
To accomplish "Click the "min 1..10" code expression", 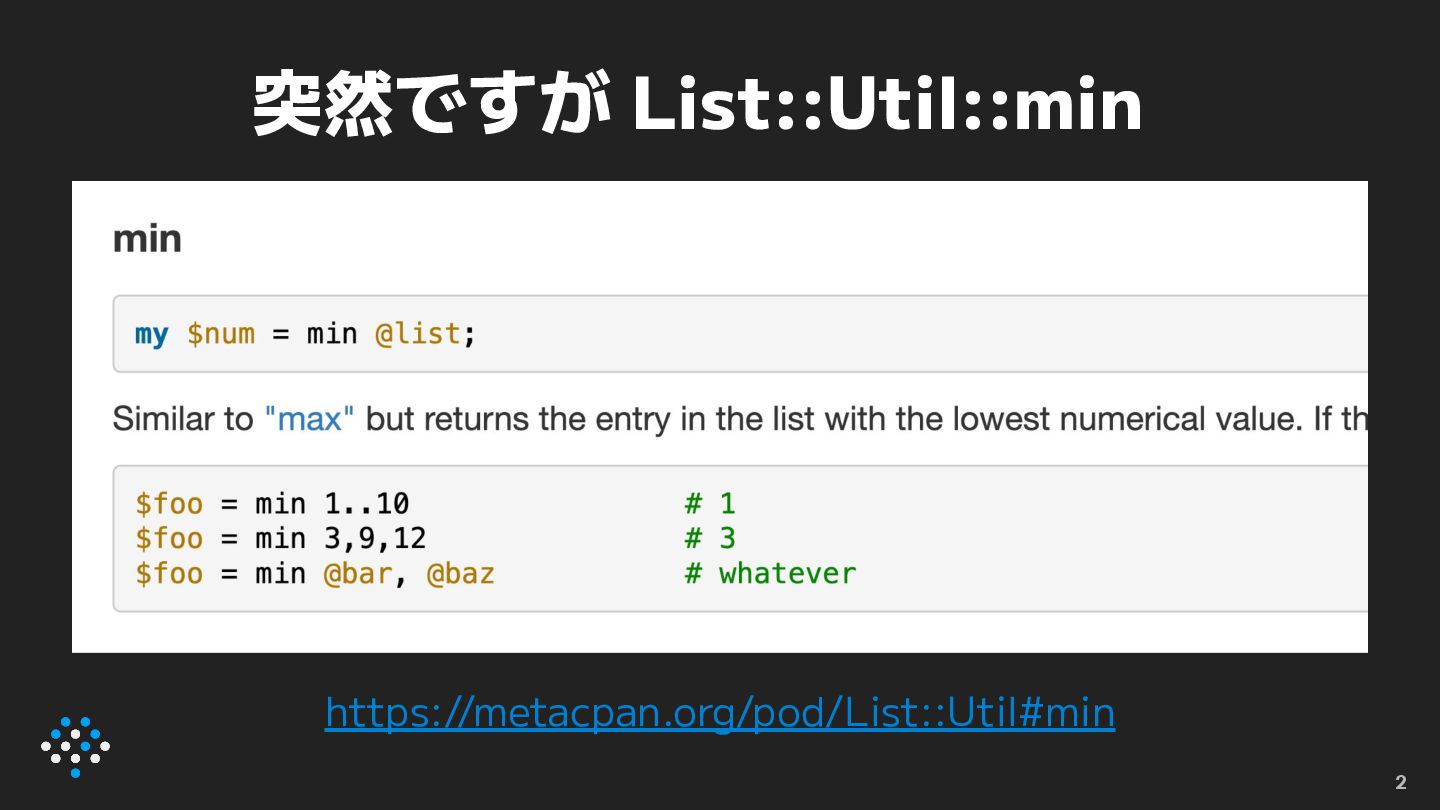I will click(332, 503).
